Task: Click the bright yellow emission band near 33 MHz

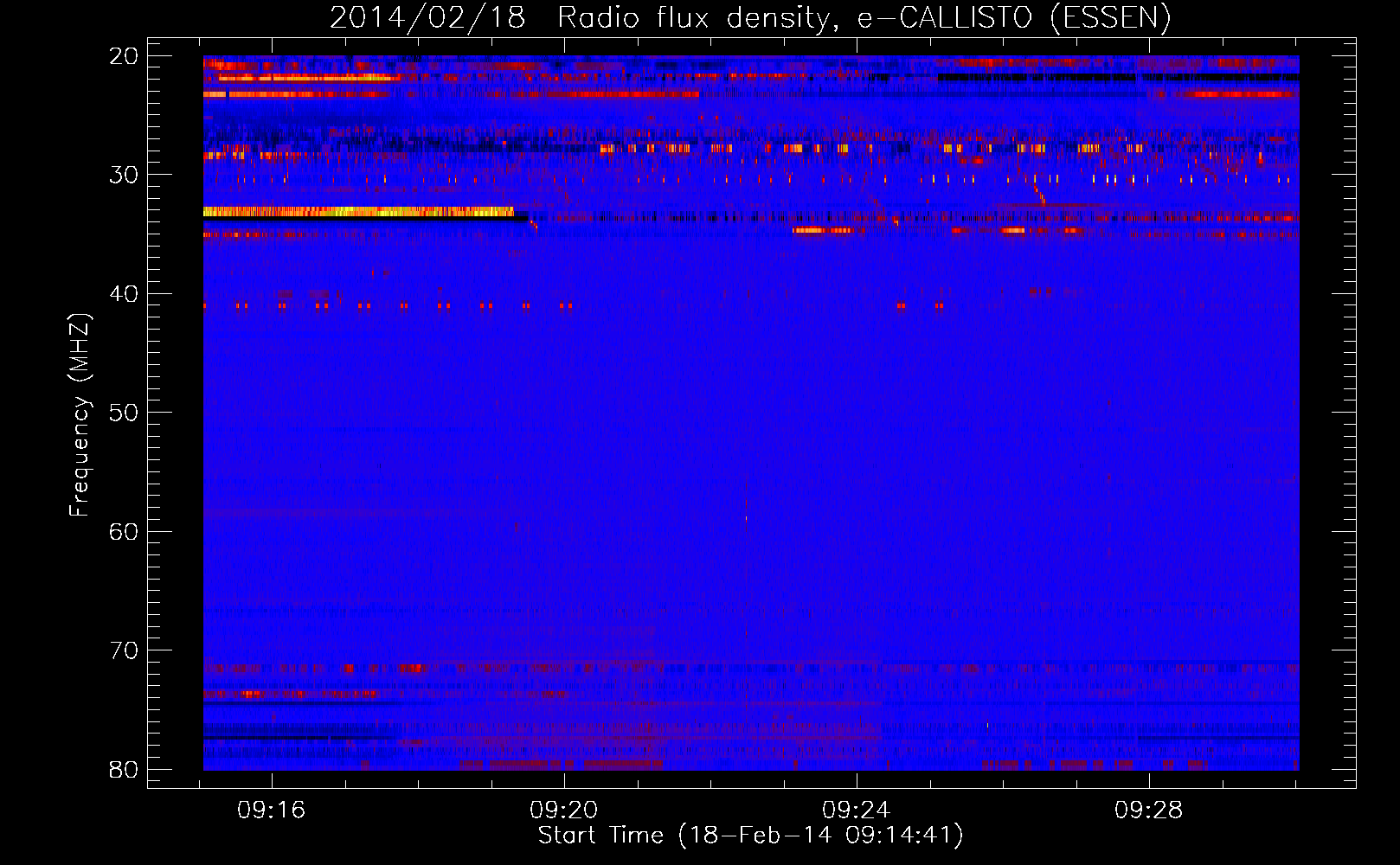Action: (358, 211)
